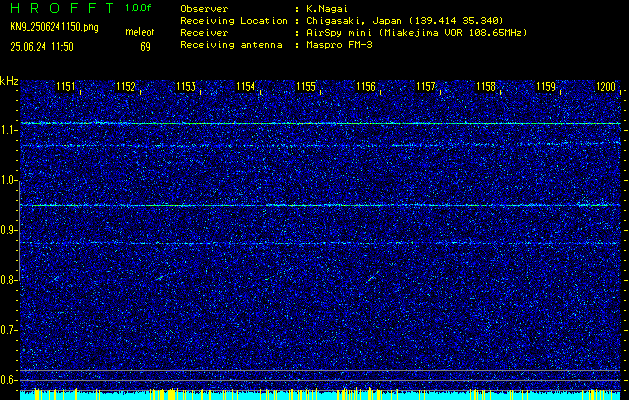Click the cyan signal level strip at bottom
This screenshot has width=629, height=400.
320,395
